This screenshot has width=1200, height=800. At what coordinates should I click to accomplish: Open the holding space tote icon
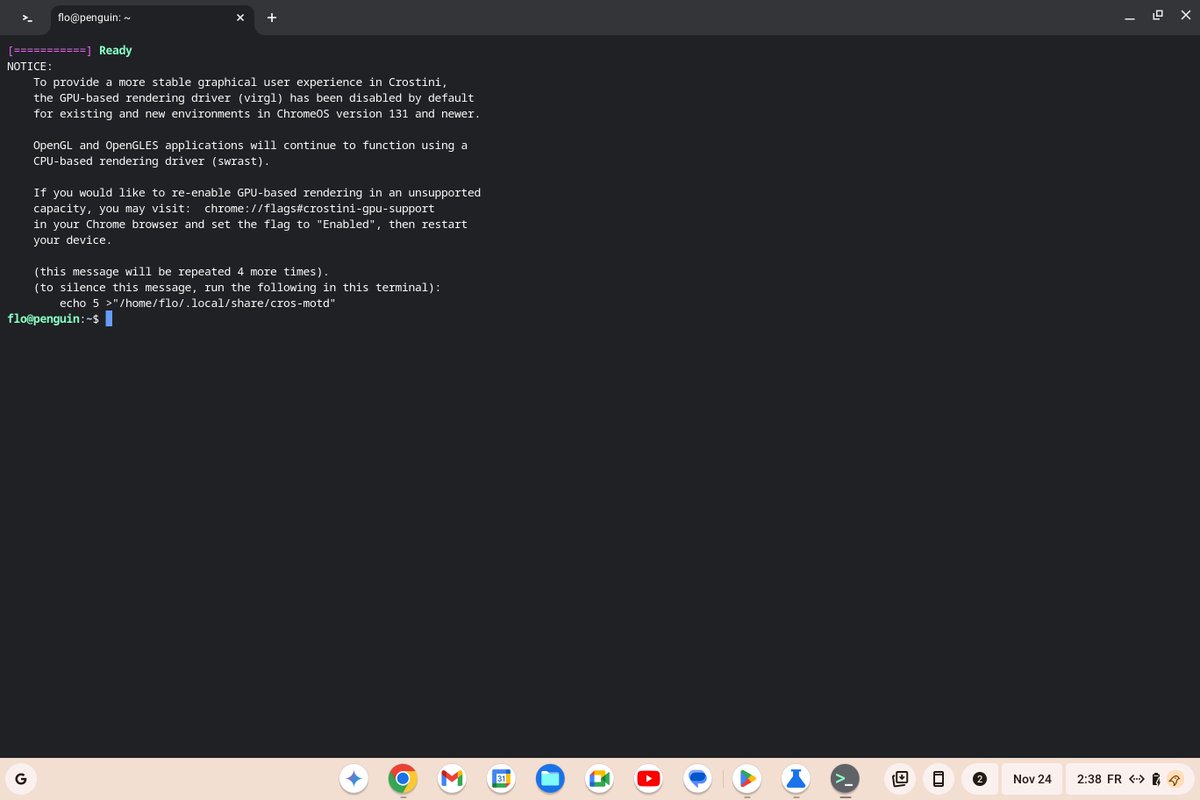pyautogui.click(x=900, y=779)
